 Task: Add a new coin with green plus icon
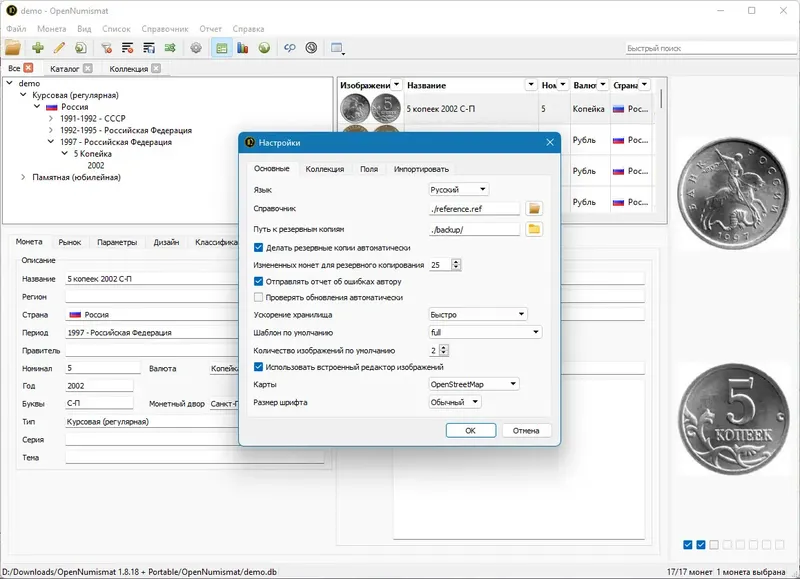(38, 48)
